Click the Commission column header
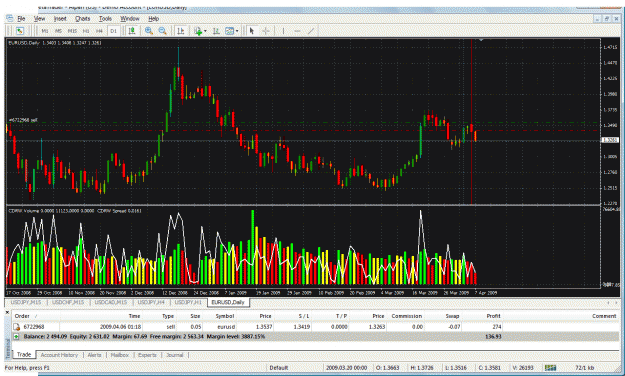The width and height of the screenshot is (625, 376). point(407,316)
